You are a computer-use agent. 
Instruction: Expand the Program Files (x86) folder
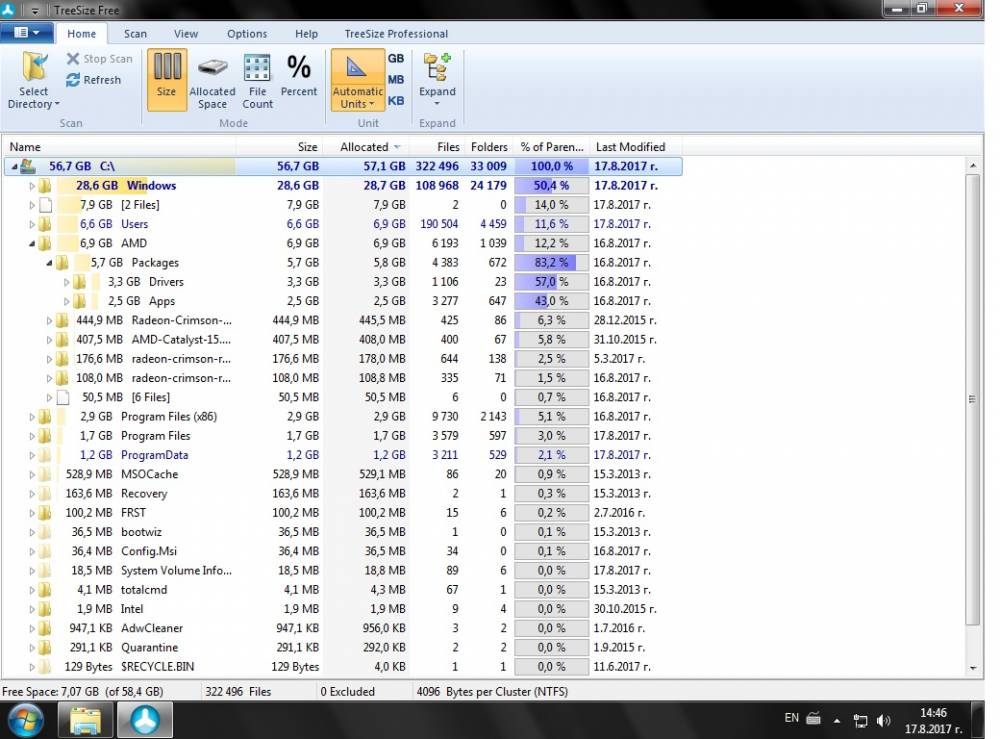pos(32,417)
